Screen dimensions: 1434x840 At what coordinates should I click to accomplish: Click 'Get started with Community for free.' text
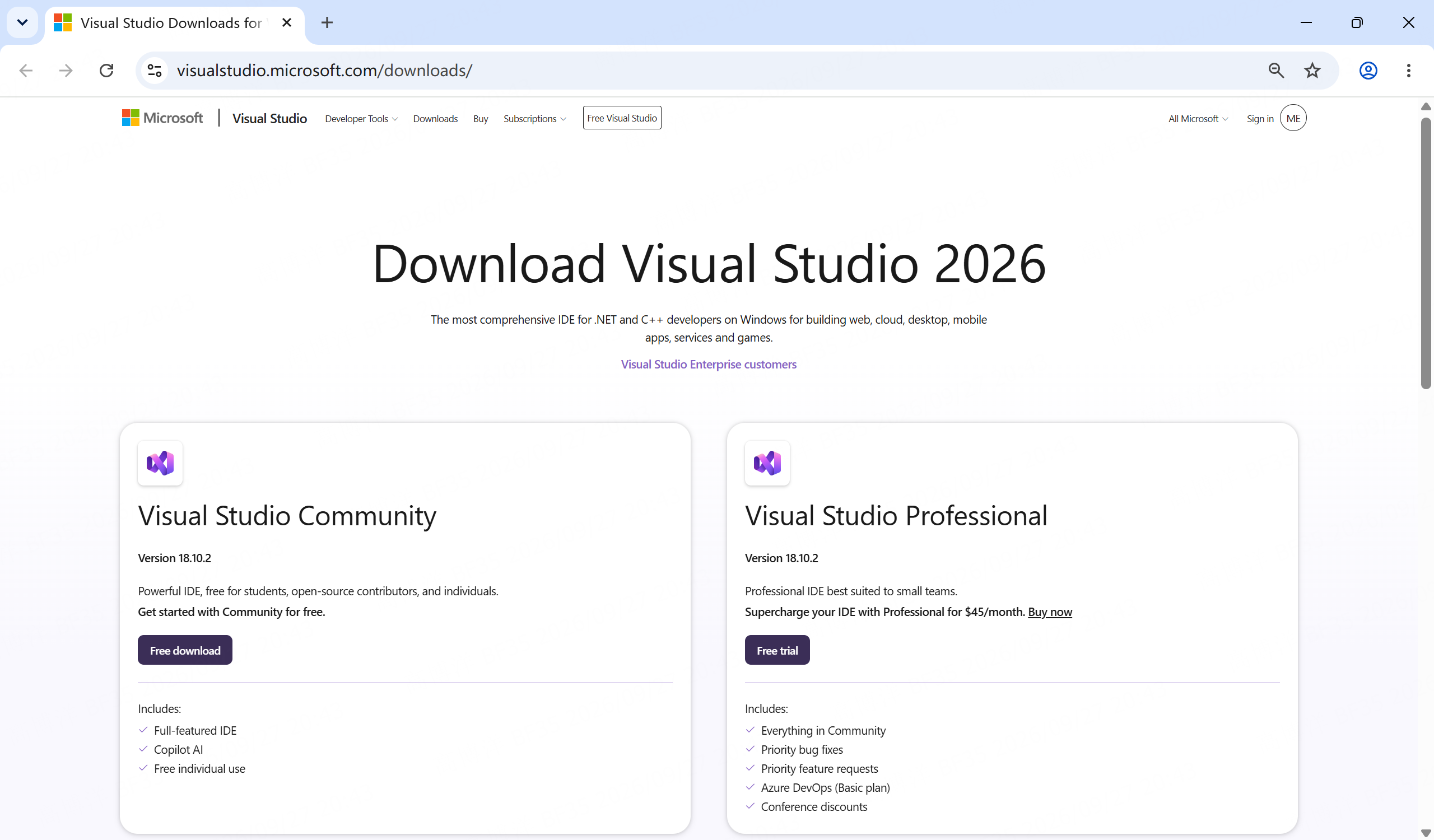231,612
